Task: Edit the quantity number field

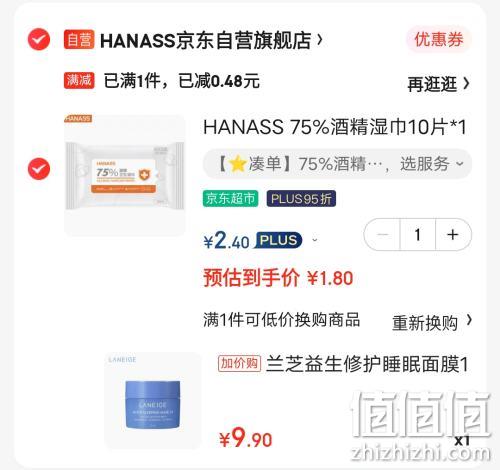Action: (x=418, y=235)
